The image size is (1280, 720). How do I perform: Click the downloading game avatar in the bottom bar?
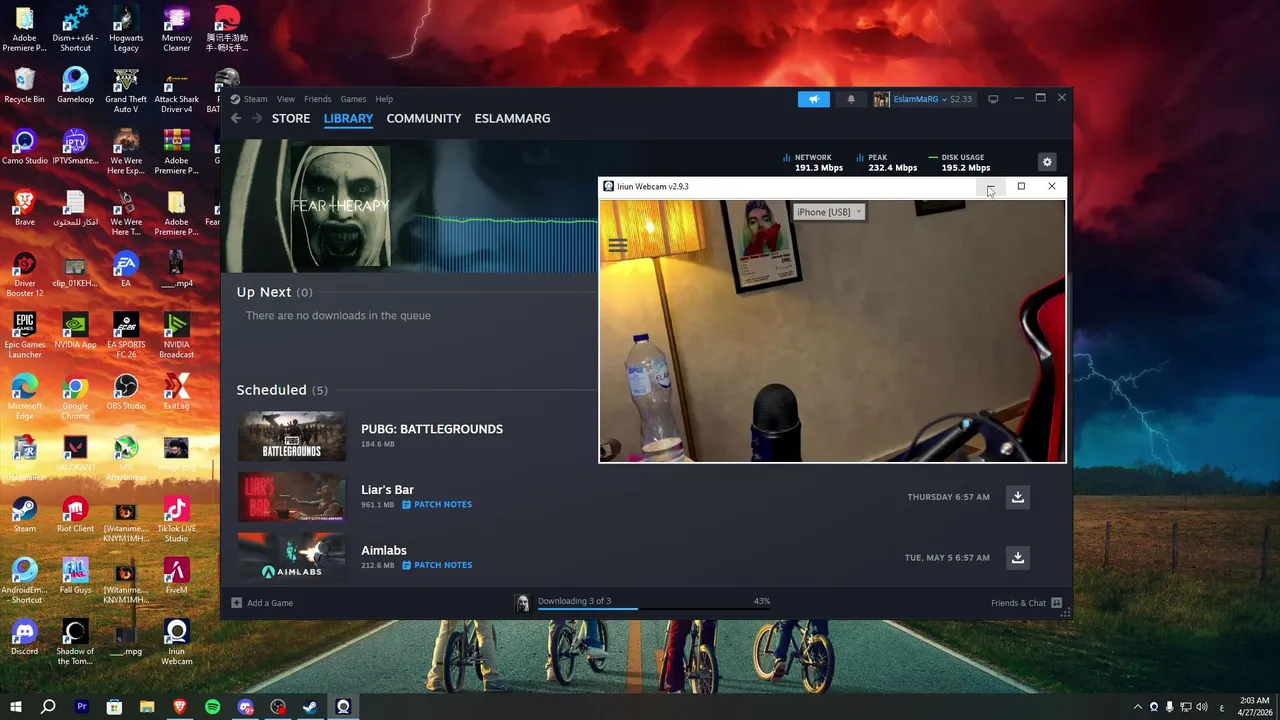pyautogui.click(x=522, y=603)
